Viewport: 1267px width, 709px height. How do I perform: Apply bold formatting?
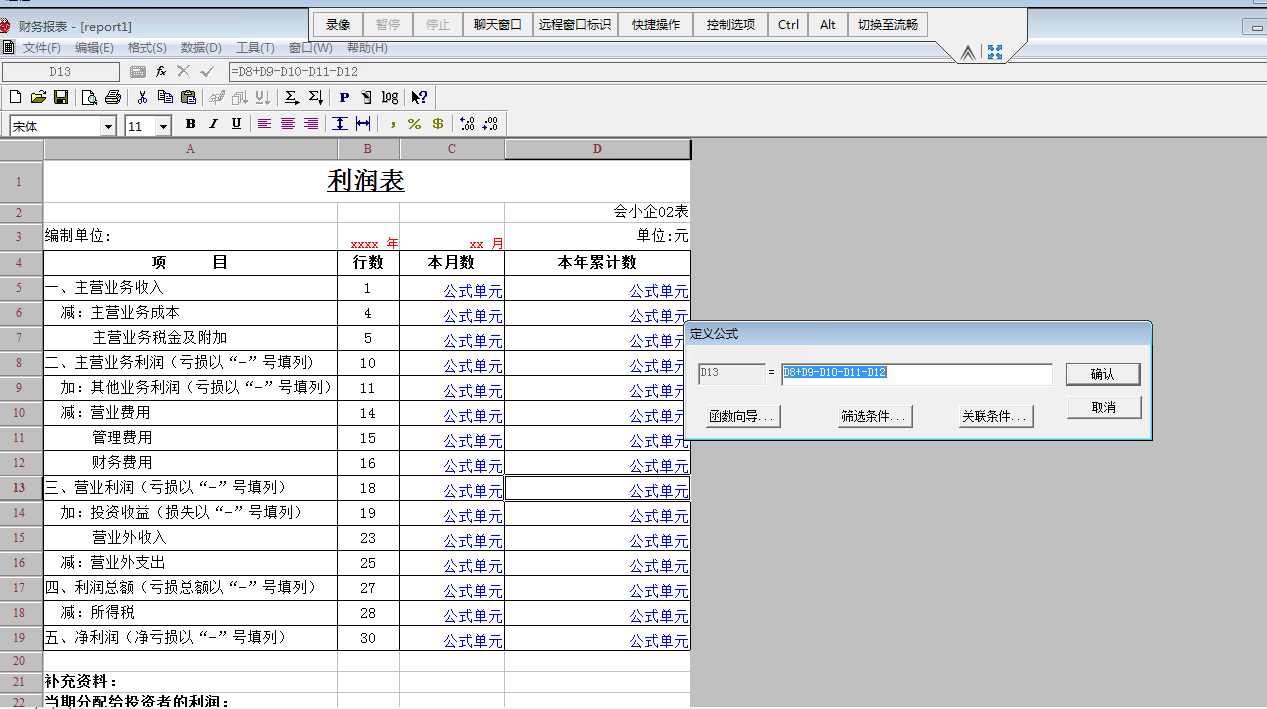tap(190, 124)
